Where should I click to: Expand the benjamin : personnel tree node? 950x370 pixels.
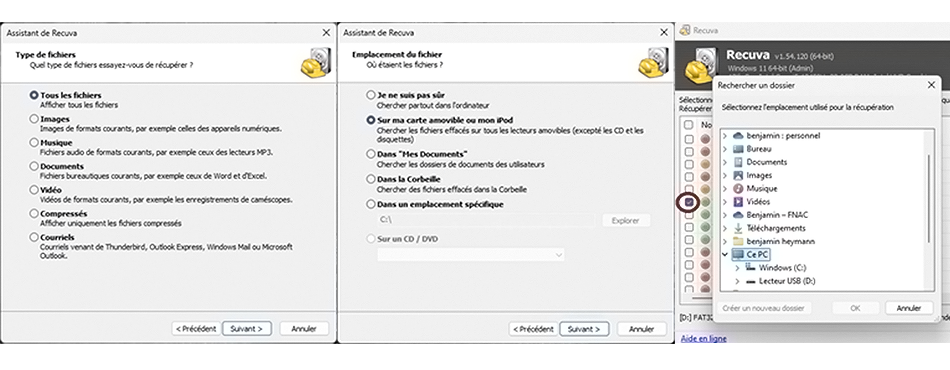click(x=725, y=136)
